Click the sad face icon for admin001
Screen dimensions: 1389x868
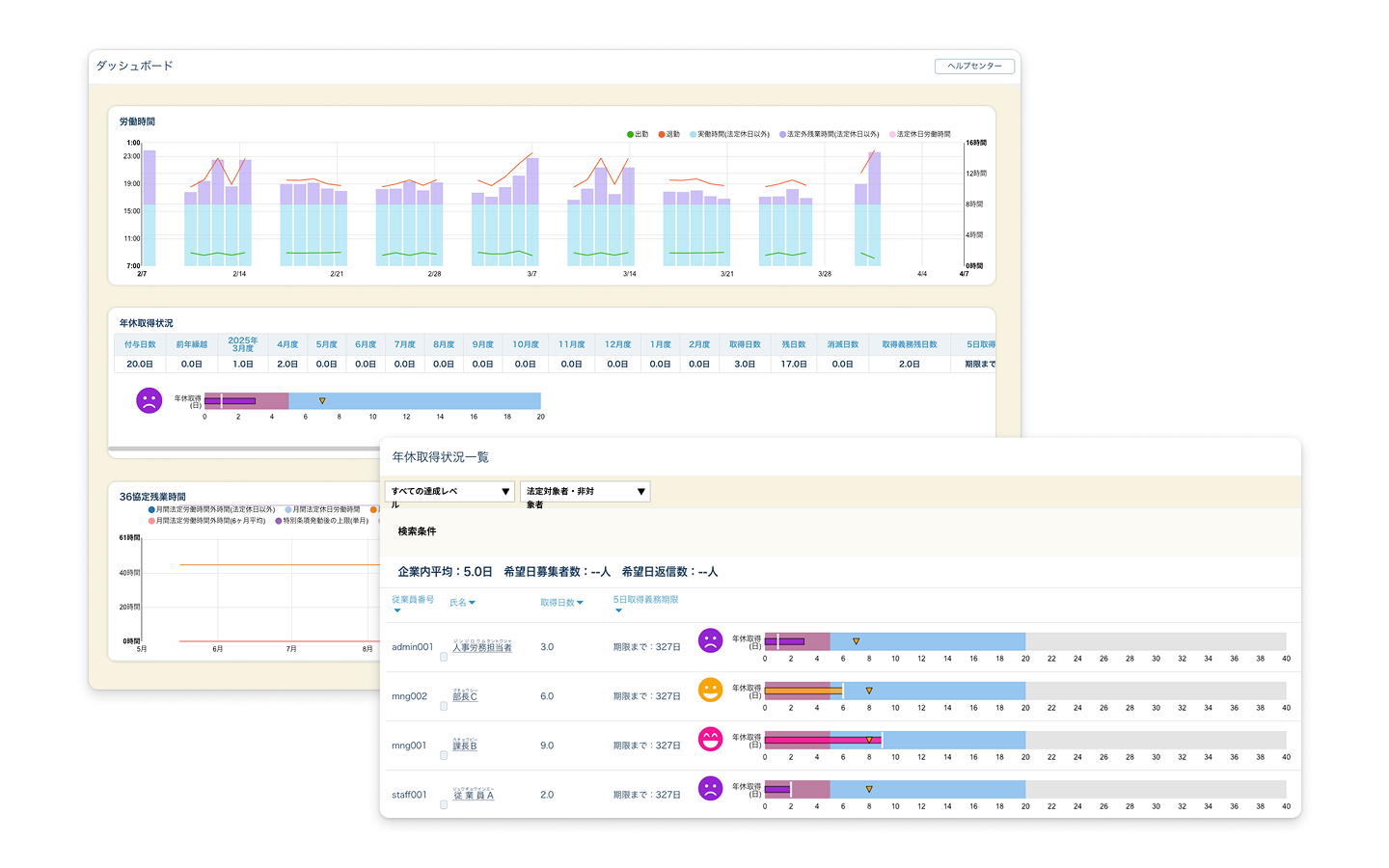click(710, 640)
